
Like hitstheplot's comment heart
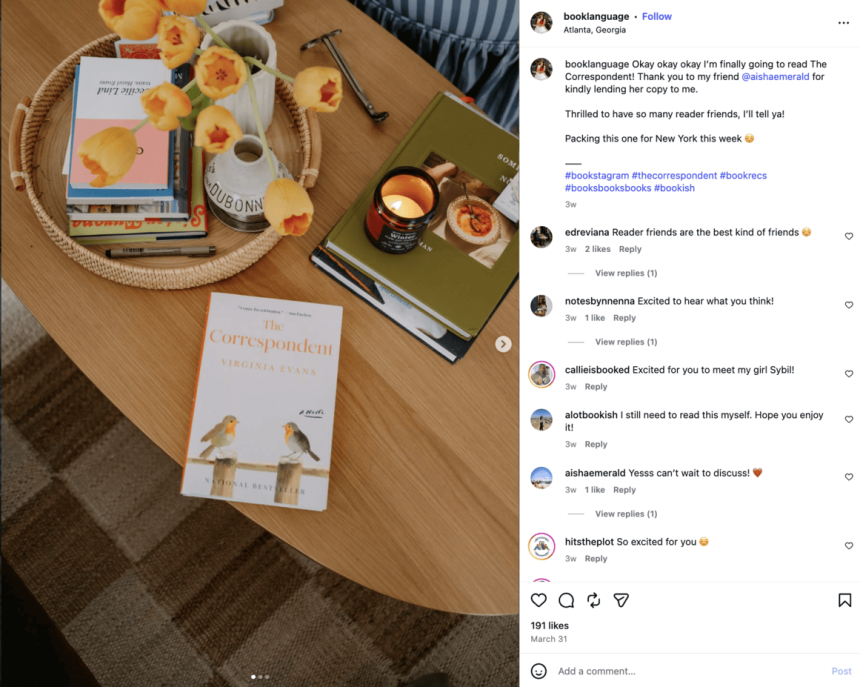(x=848, y=546)
